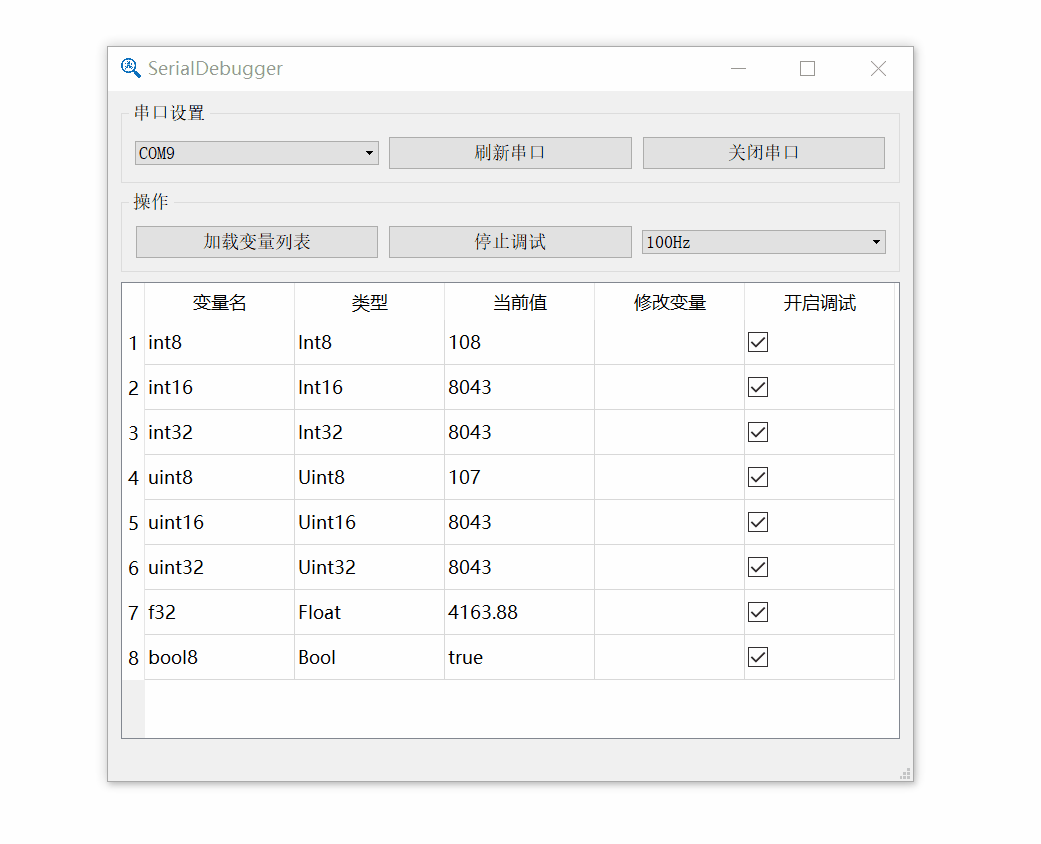Image resolution: width=1041 pixels, height=844 pixels.
Task: Uncheck debugging for the int16 row
Action: (x=758, y=387)
